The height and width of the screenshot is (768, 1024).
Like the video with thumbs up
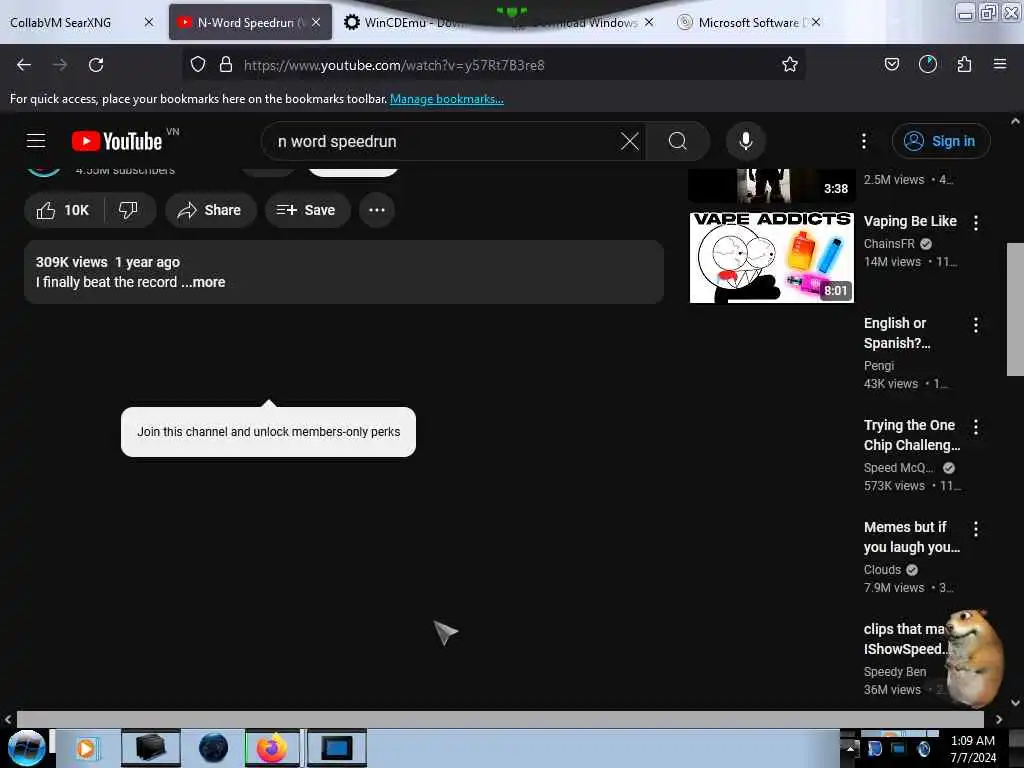pyautogui.click(x=63, y=210)
